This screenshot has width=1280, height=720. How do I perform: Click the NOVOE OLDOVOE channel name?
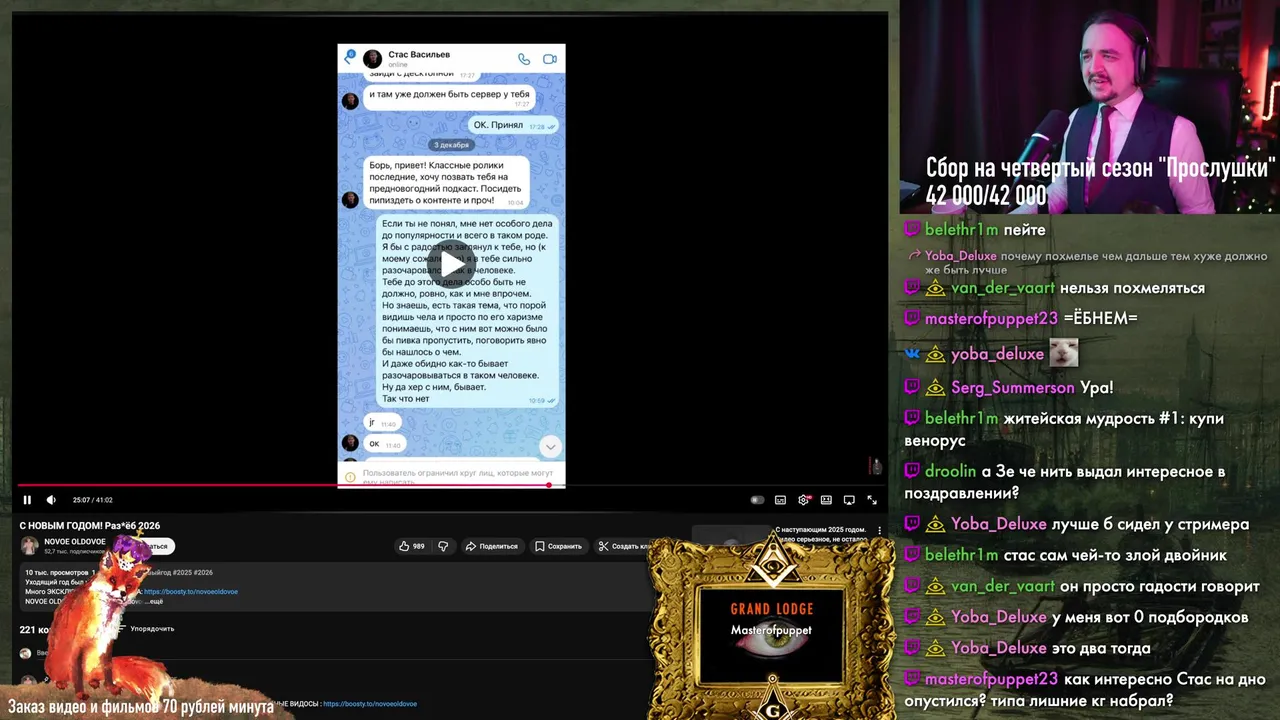pos(75,541)
